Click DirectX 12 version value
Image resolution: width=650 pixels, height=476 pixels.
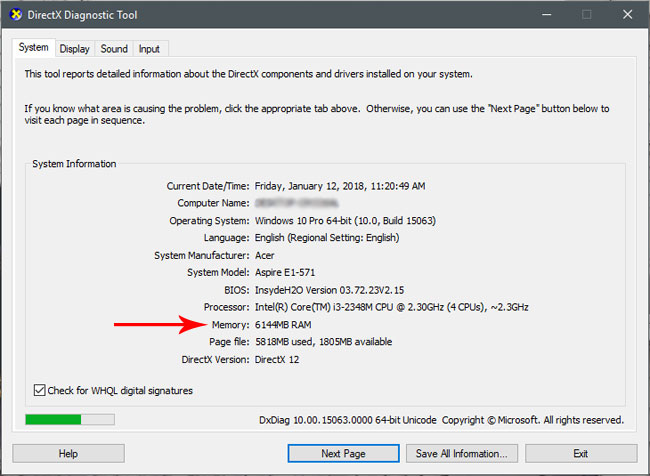point(277,359)
